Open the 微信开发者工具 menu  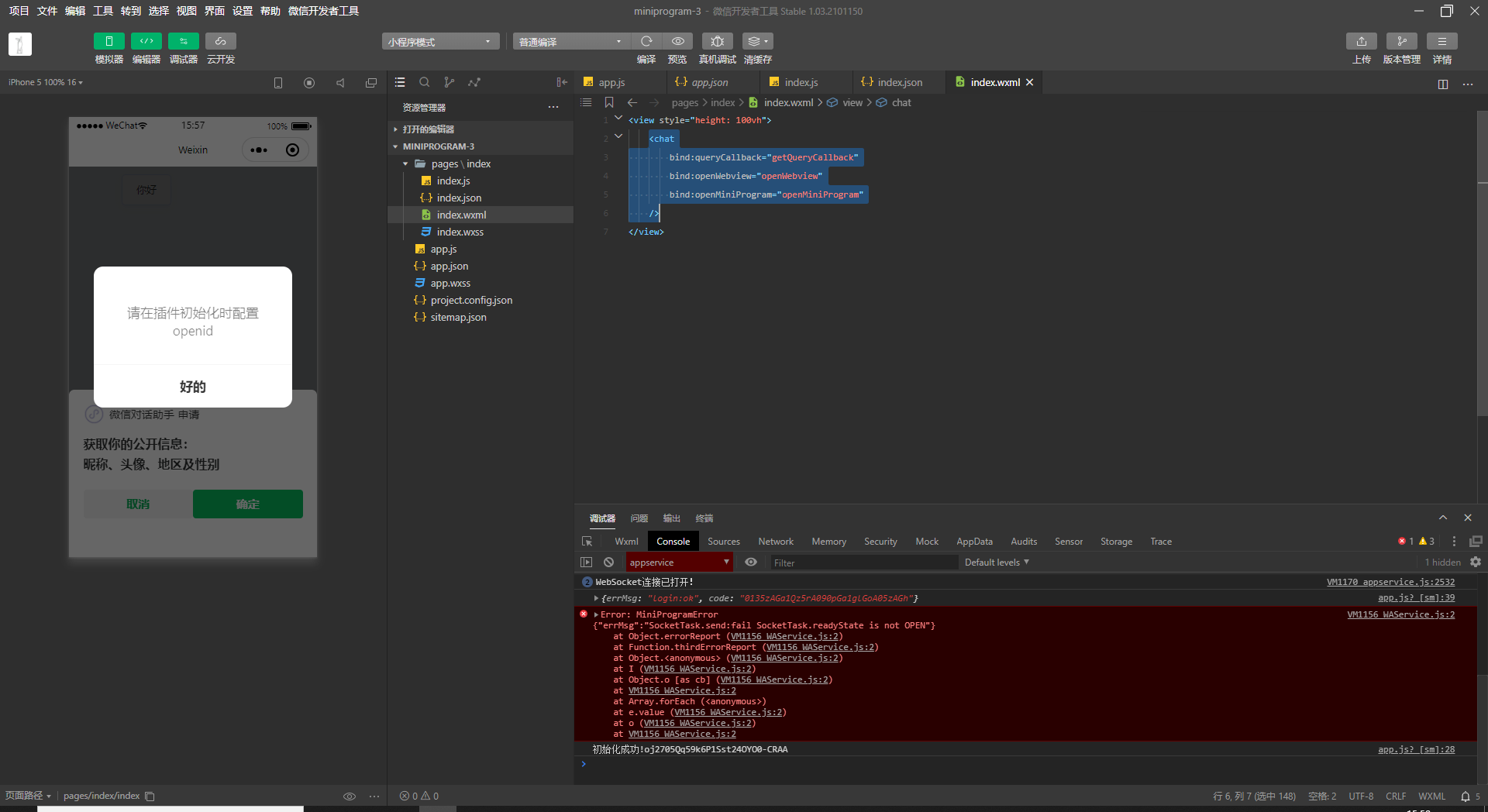[x=323, y=11]
